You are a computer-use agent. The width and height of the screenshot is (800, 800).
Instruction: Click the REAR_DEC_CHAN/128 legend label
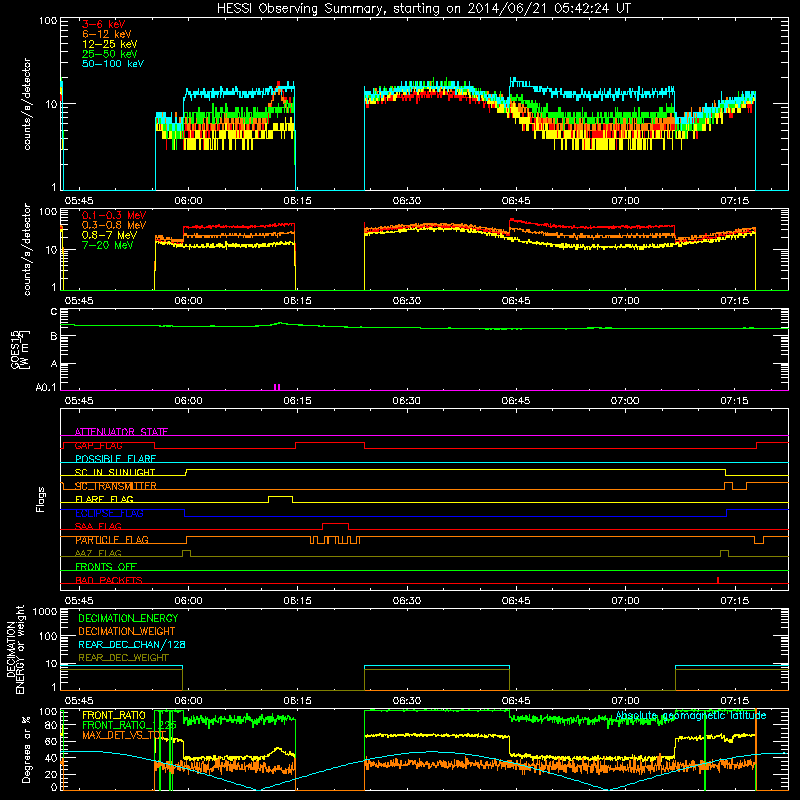[x=132, y=644]
